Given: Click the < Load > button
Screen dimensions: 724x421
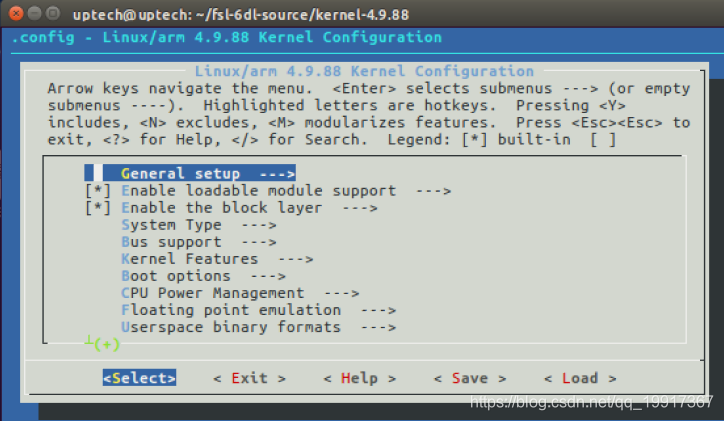Looking at the screenshot, I should point(580,378).
